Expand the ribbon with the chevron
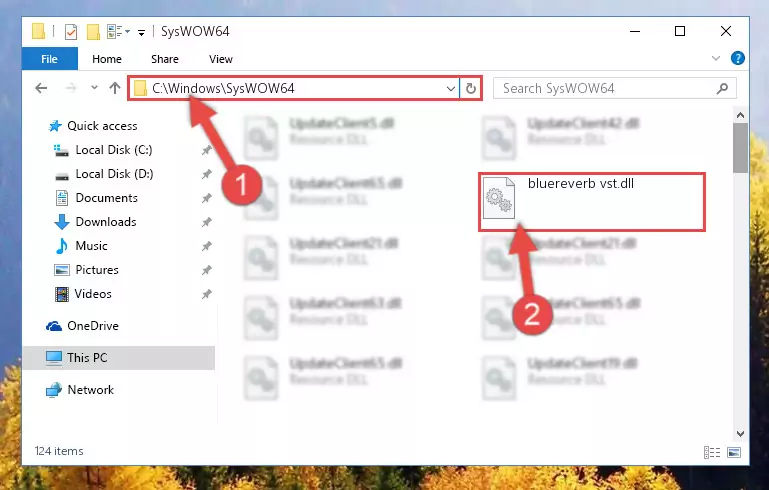Screen dimensions: 769x490 click(x=716, y=58)
